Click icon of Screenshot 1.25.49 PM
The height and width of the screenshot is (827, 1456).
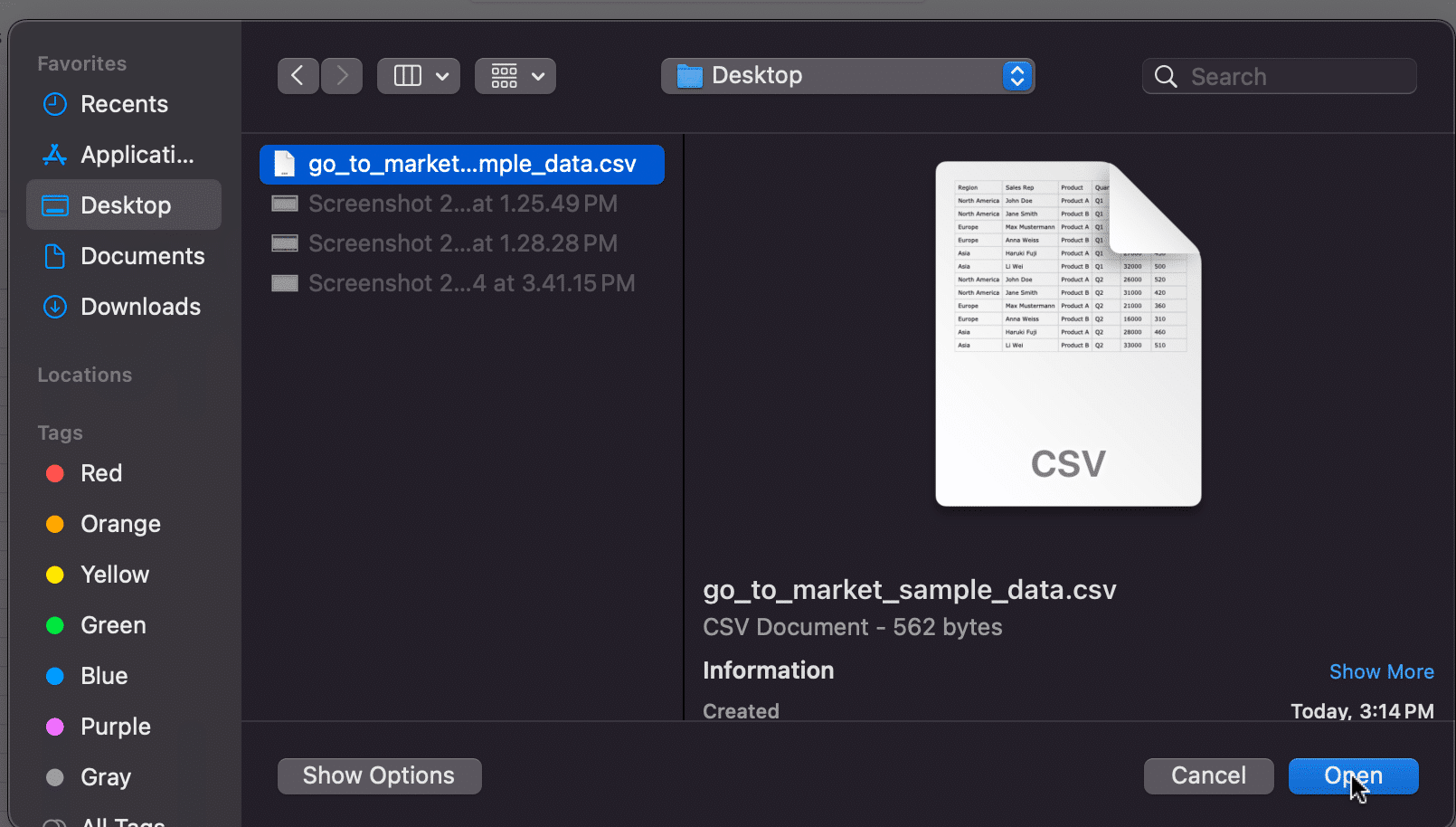click(285, 204)
